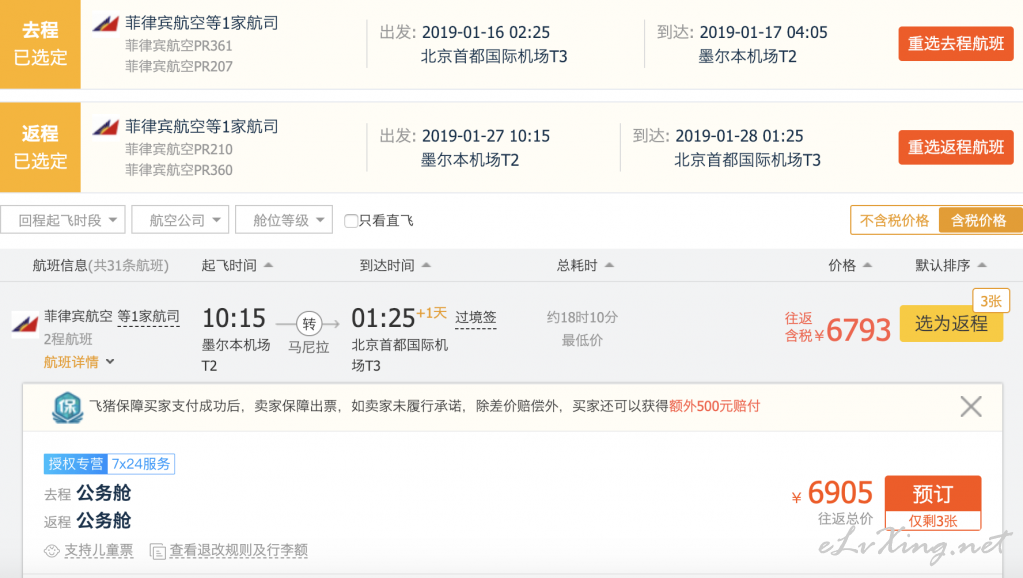Click the 价格 column header
This screenshot has width=1023, height=578.
842,266
